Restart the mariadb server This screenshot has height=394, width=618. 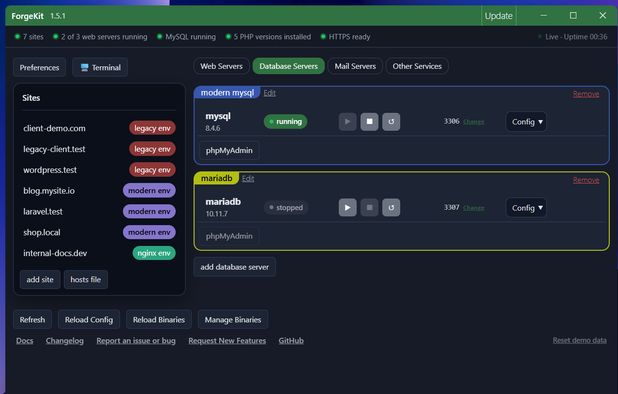point(391,208)
